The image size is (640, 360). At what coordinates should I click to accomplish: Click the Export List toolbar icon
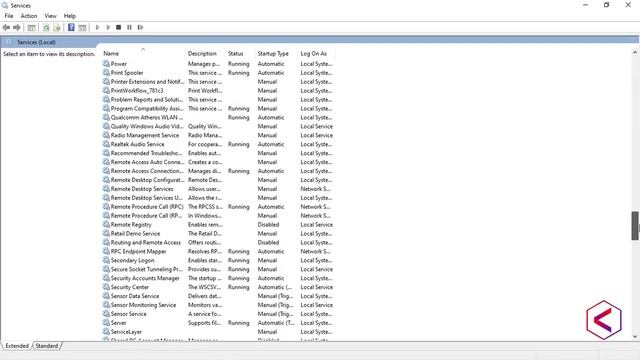click(x=57, y=27)
